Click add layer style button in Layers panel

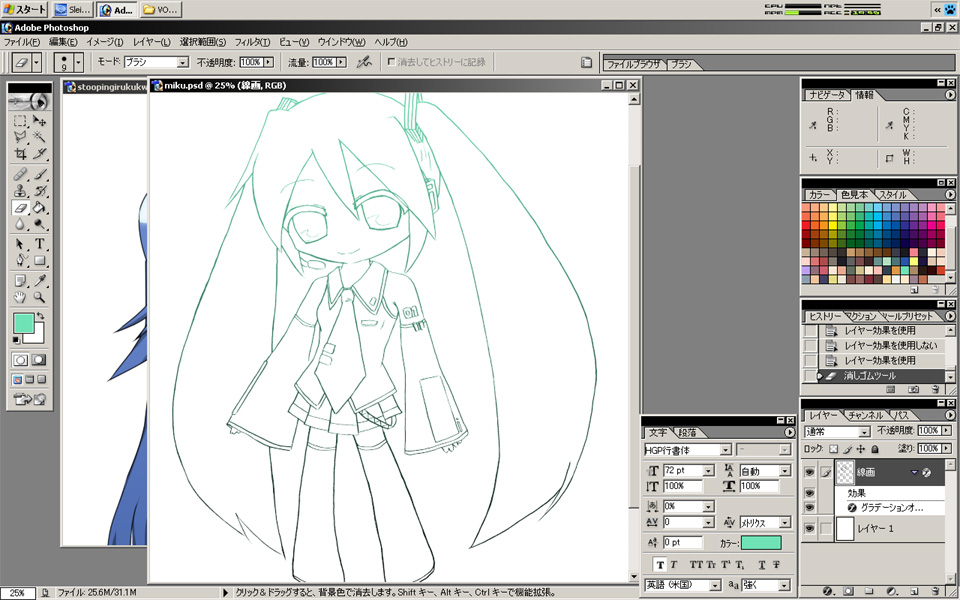(828, 591)
